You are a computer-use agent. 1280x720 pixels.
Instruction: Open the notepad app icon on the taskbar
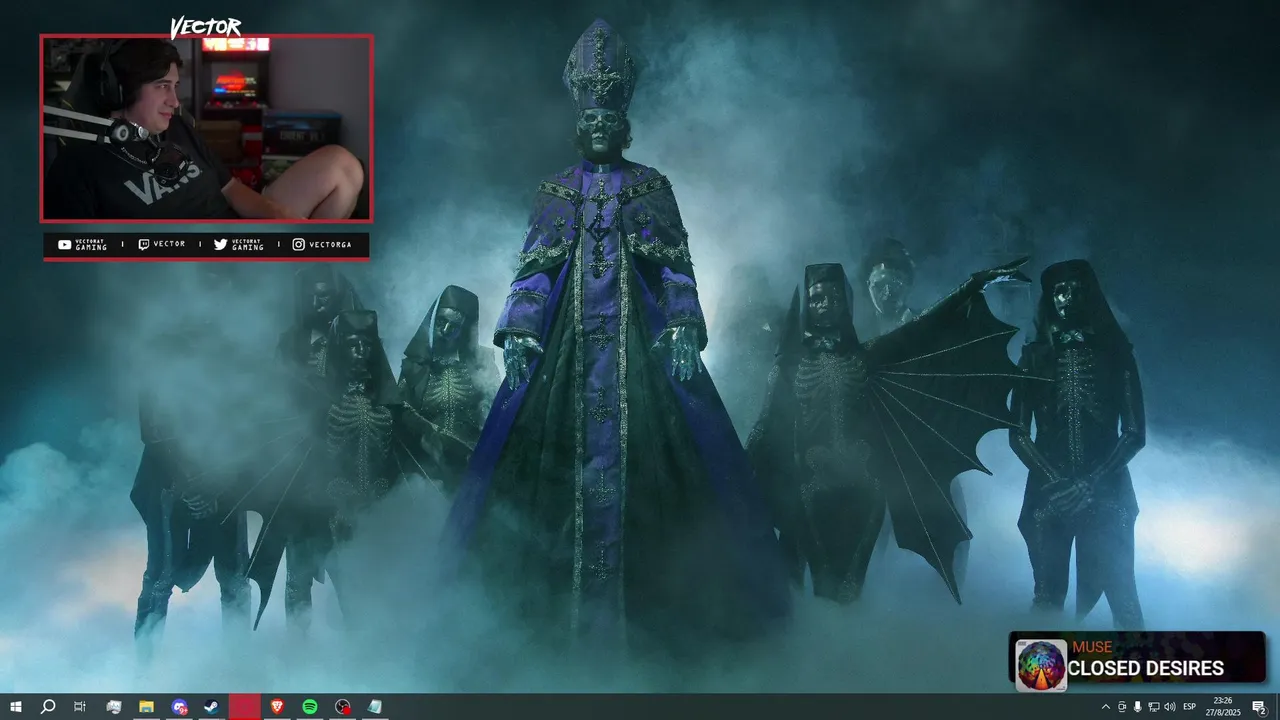pyautogui.click(x=375, y=707)
